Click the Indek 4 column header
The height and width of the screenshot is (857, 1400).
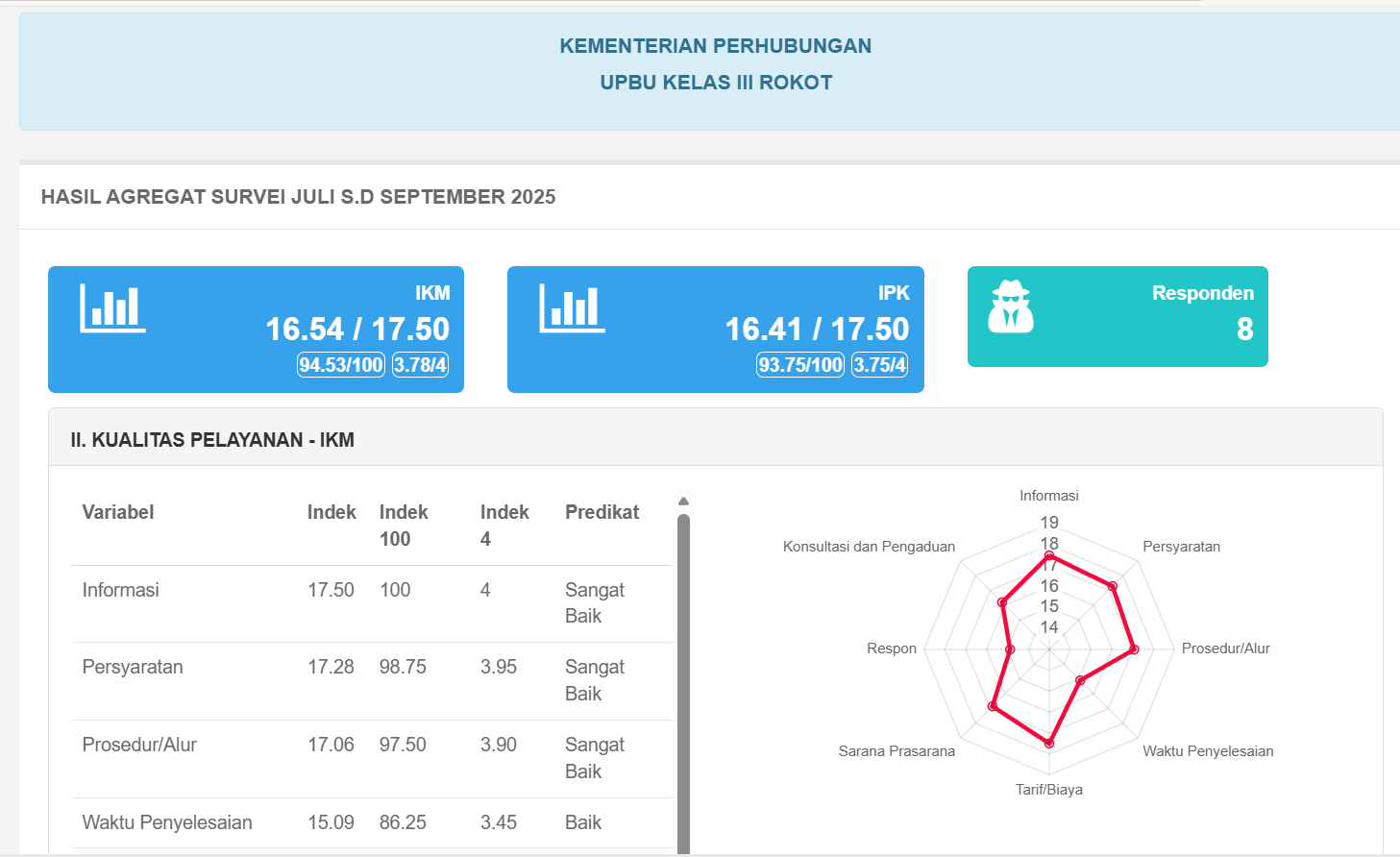pyautogui.click(x=504, y=526)
